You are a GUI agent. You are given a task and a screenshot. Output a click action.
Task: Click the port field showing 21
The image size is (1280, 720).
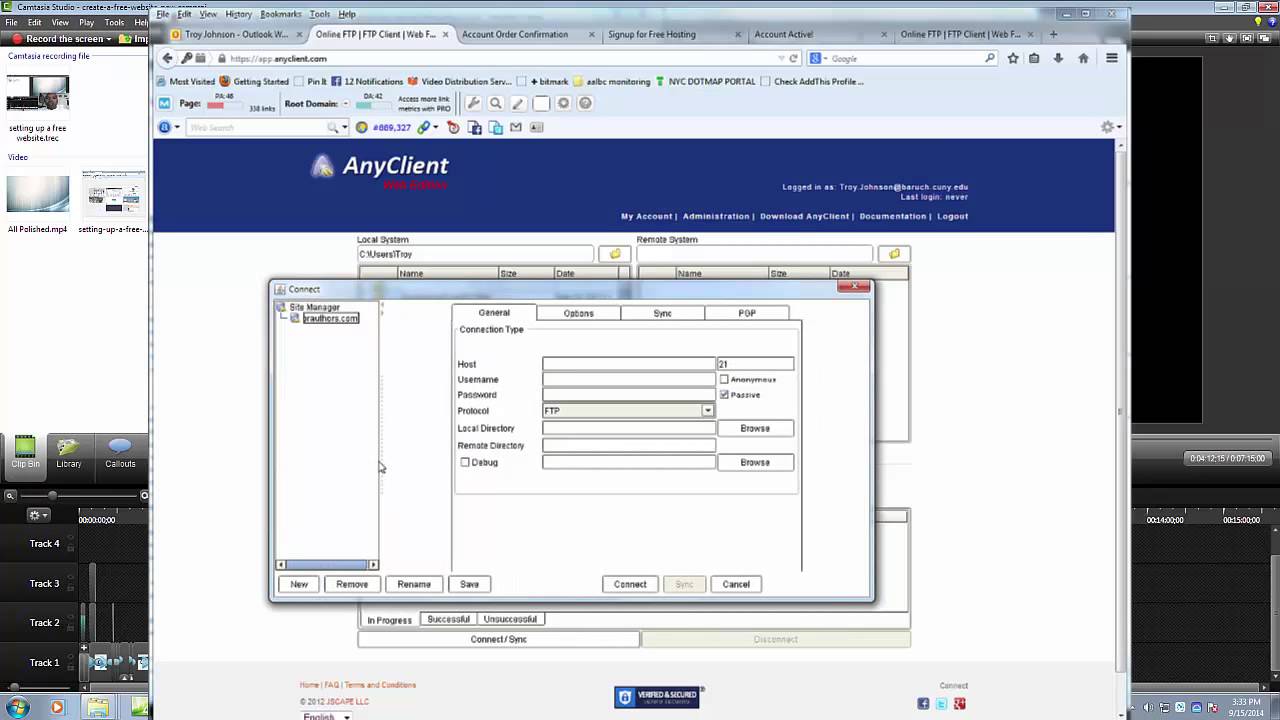pyautogui.click(x=755, y=364)
